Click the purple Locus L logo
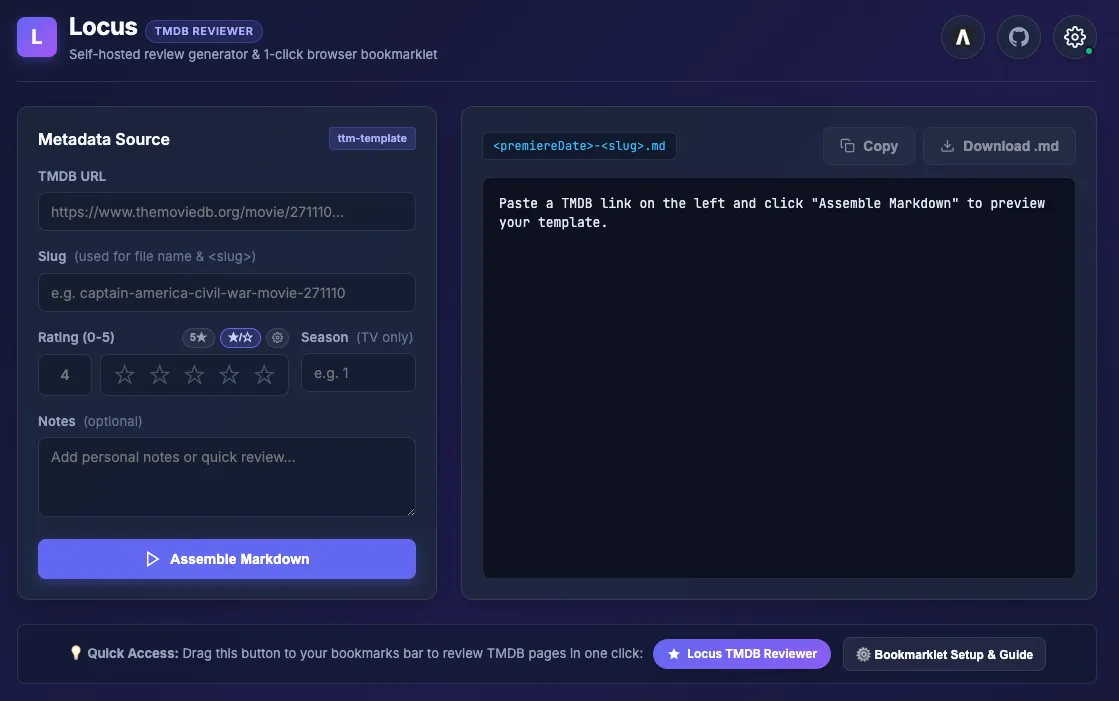 37,37
